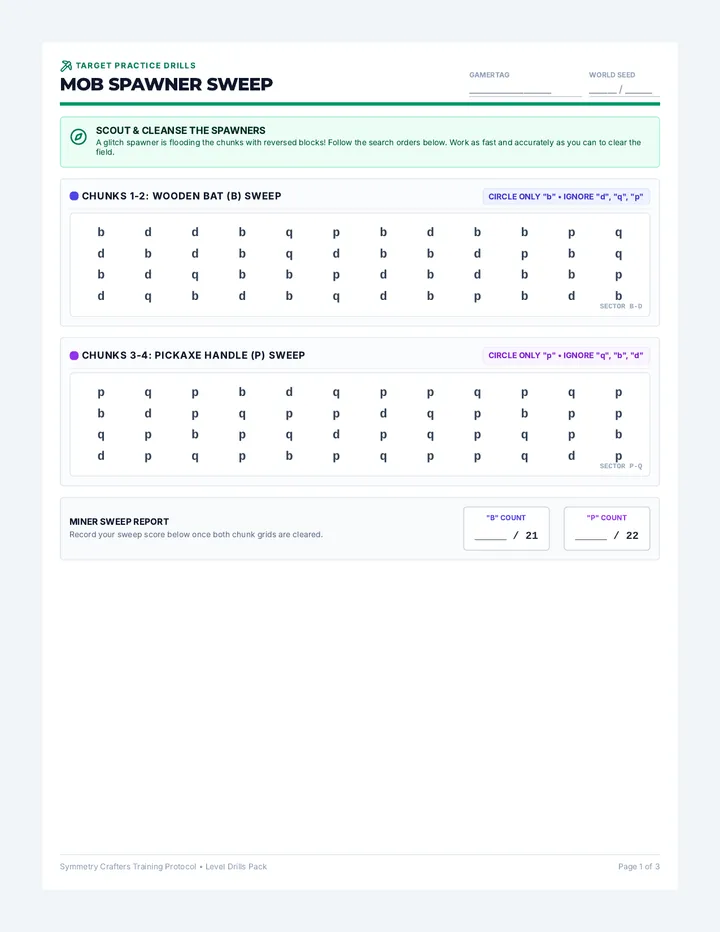Click the Target Practice Drills green label
The height and width of the screenshot is (932, 720).
(x=136, y=65)
